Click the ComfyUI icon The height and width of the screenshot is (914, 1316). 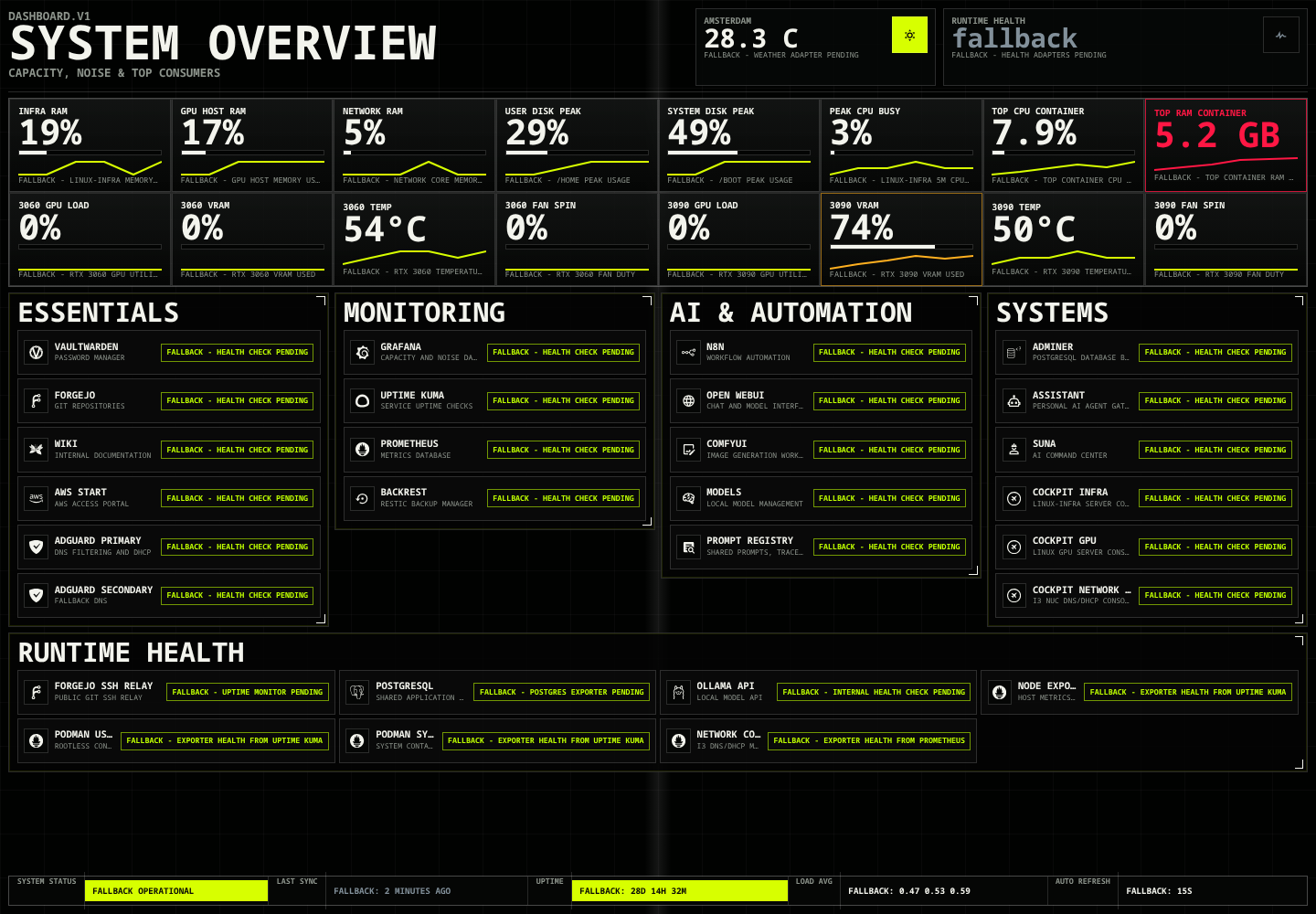tap(688, 450)
